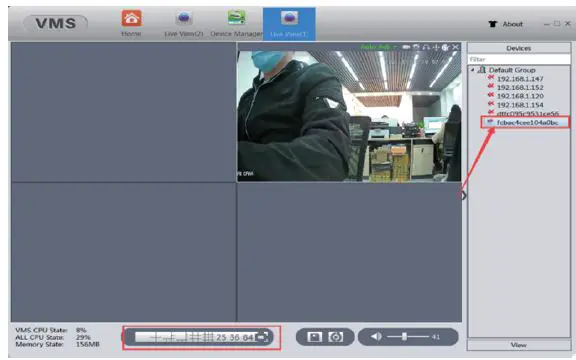Image resolution: width=576 pixels, height=360 pixels.
Task: Select device 192.168.1.120
Action: coord(520,96)
